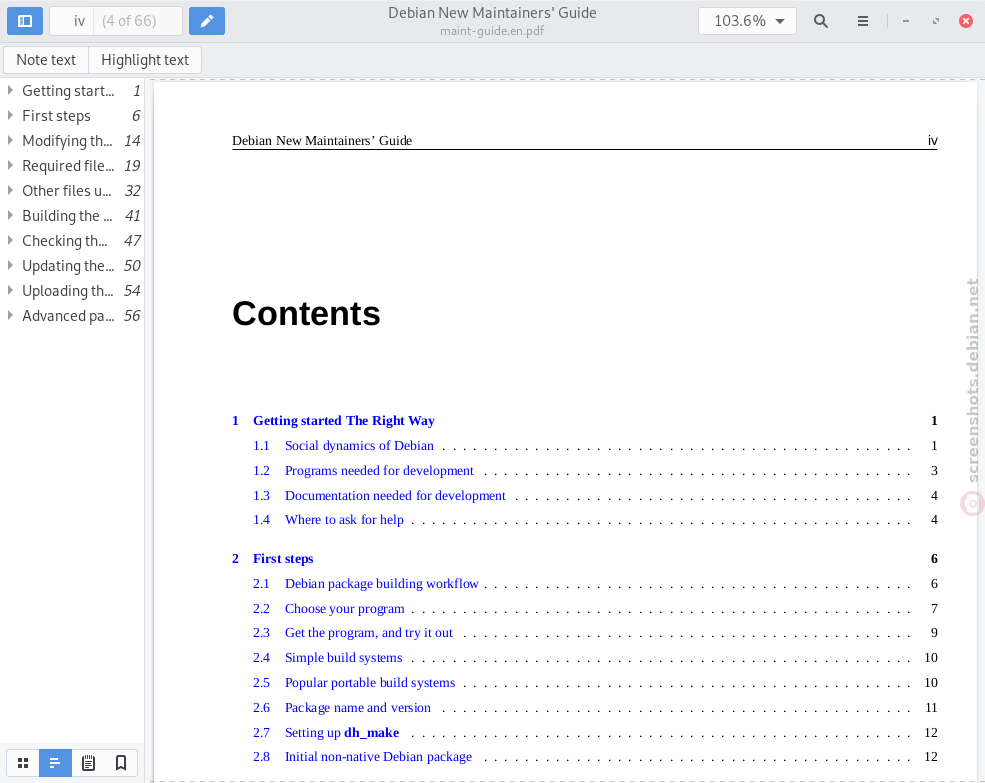The image size is (985, 783).
Task: Click the Contents page heading
Action: click(x=306, y=313)
